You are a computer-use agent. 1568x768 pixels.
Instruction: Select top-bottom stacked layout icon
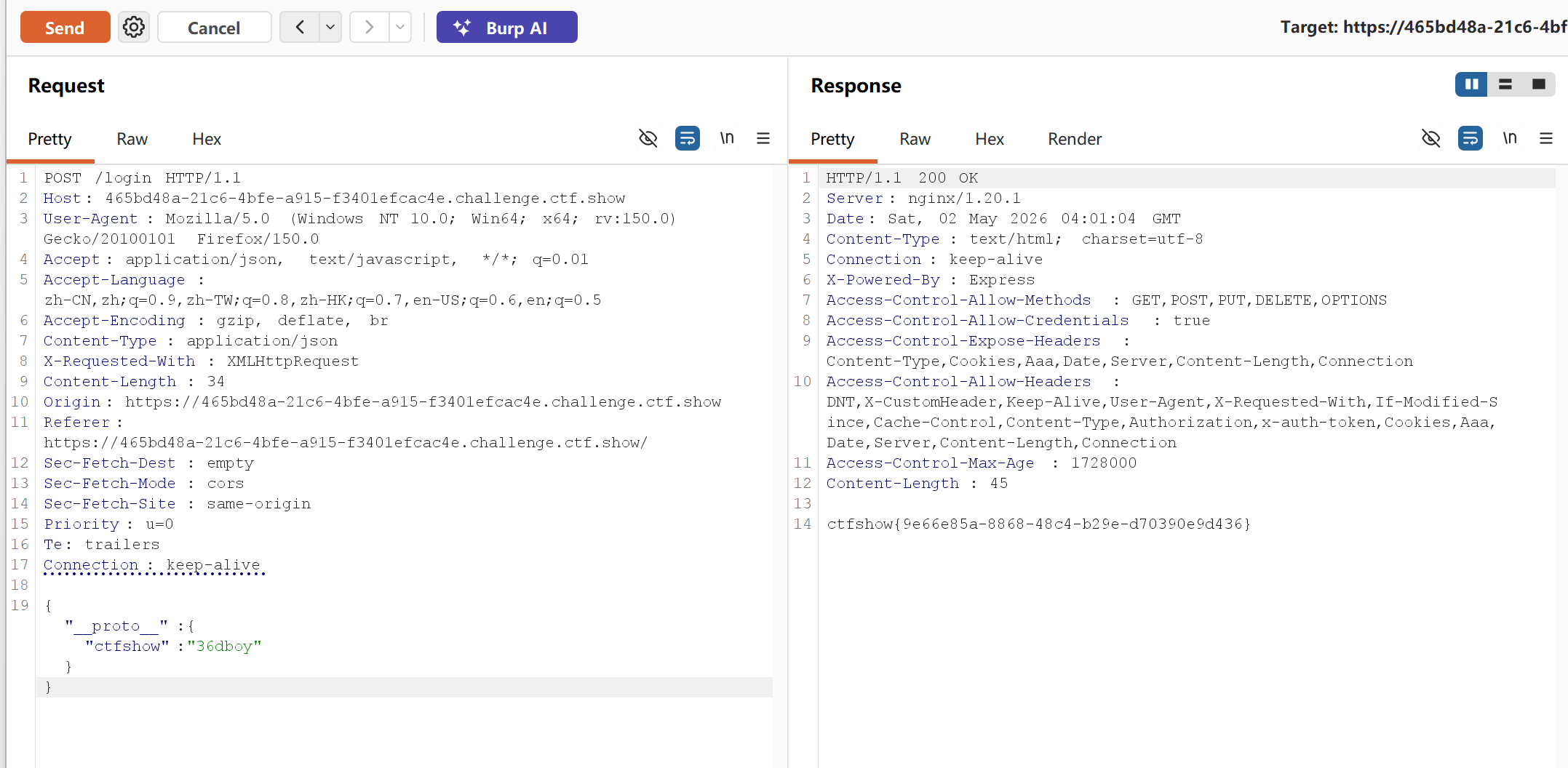pos(1505,84)
